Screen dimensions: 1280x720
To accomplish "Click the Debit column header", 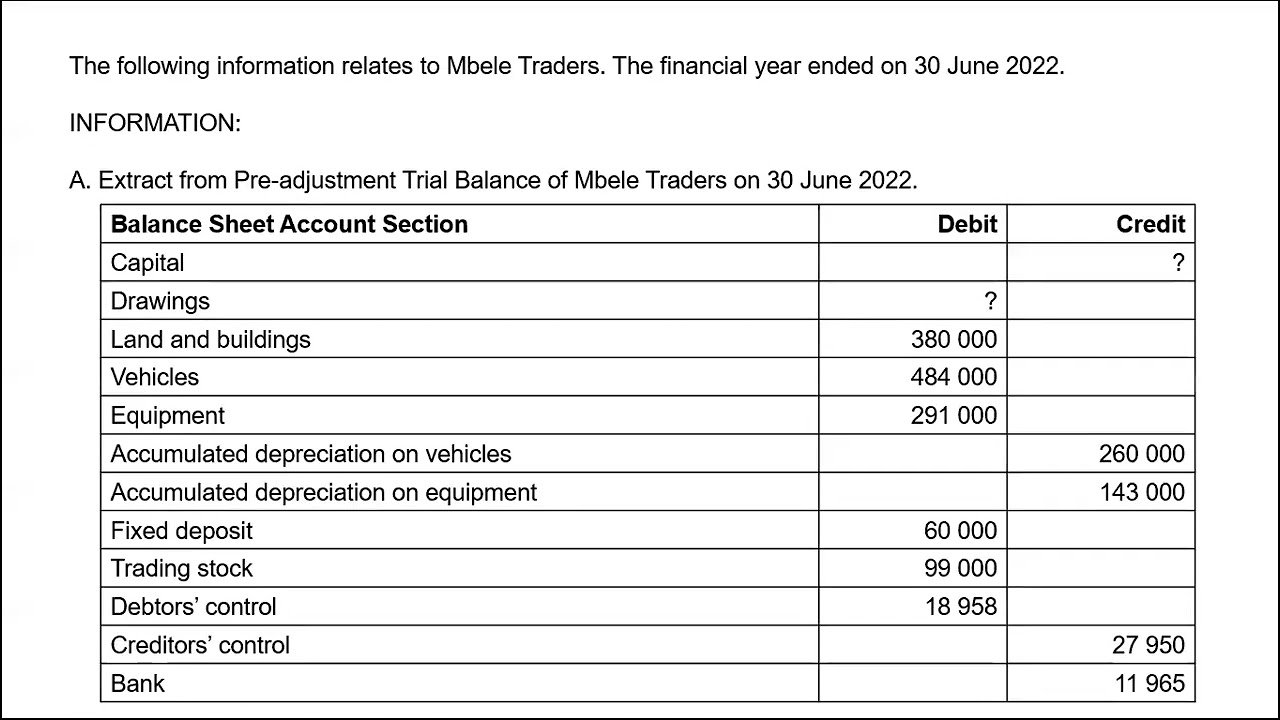I will pyautogui.click(x=967, y=225).
